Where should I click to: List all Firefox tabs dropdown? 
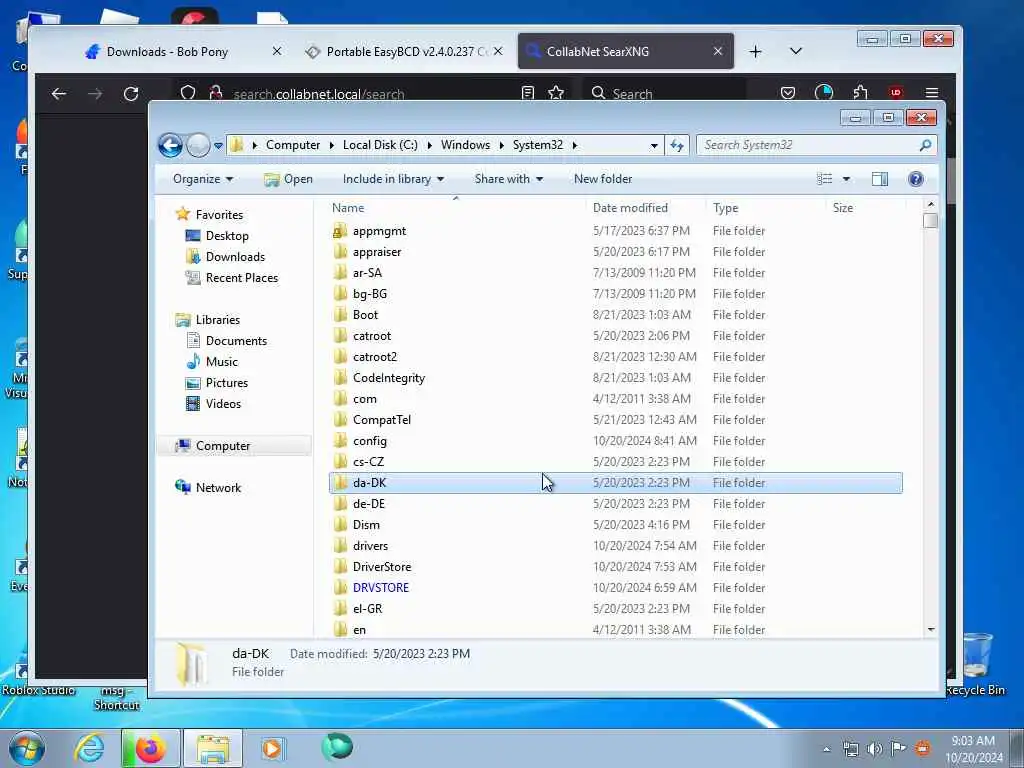795,51
